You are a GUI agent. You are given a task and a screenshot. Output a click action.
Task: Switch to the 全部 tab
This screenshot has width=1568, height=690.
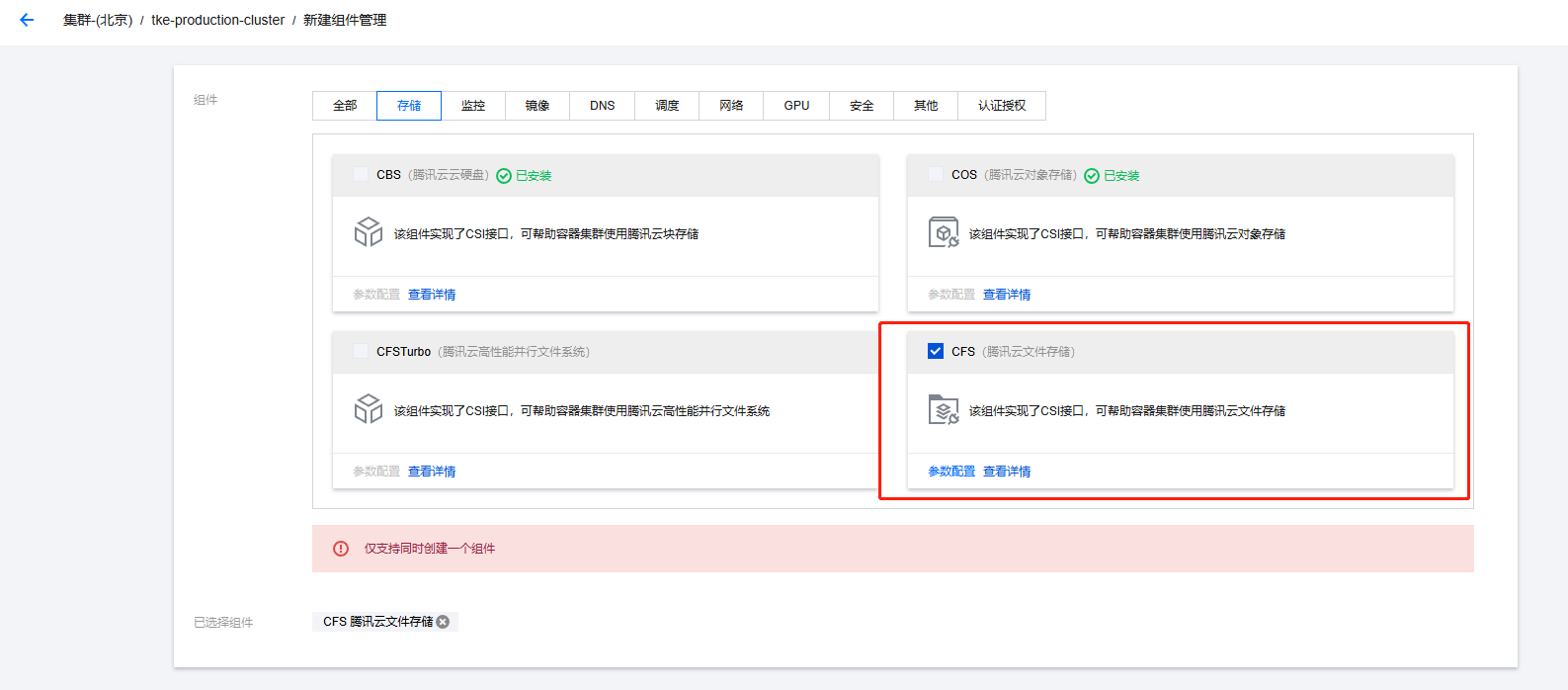point(345,106)
